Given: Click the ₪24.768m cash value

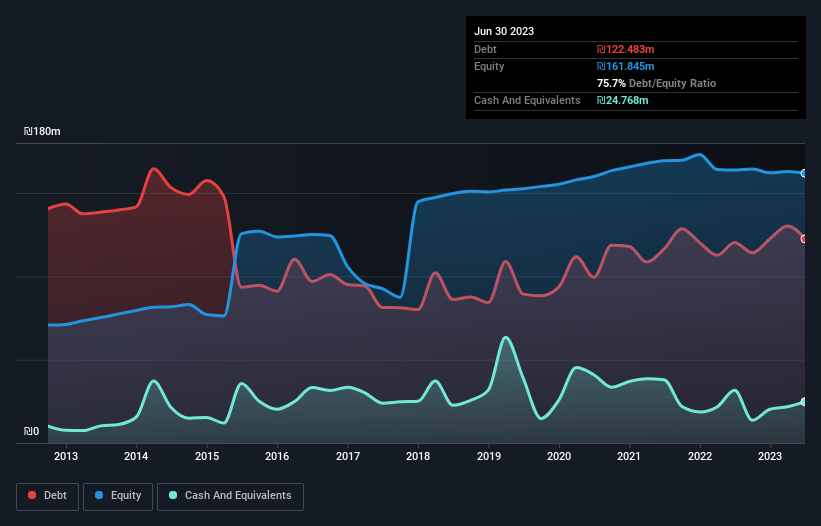Looking at the screenshot, I should pos(623,100).
